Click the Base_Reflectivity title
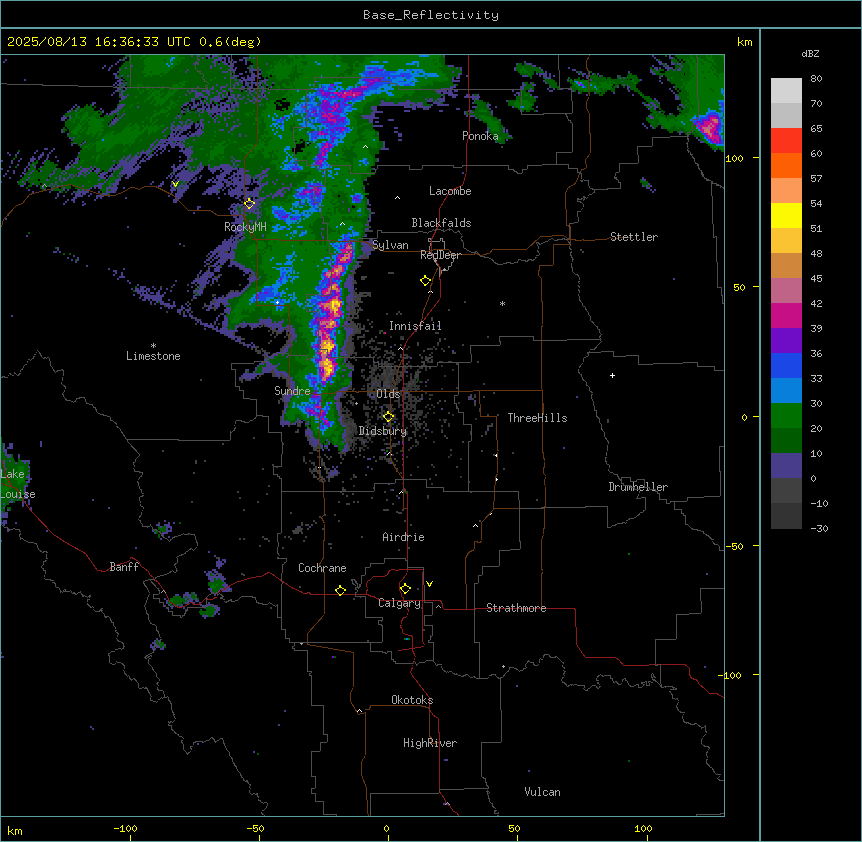862x842 pixels. [431, 15]
